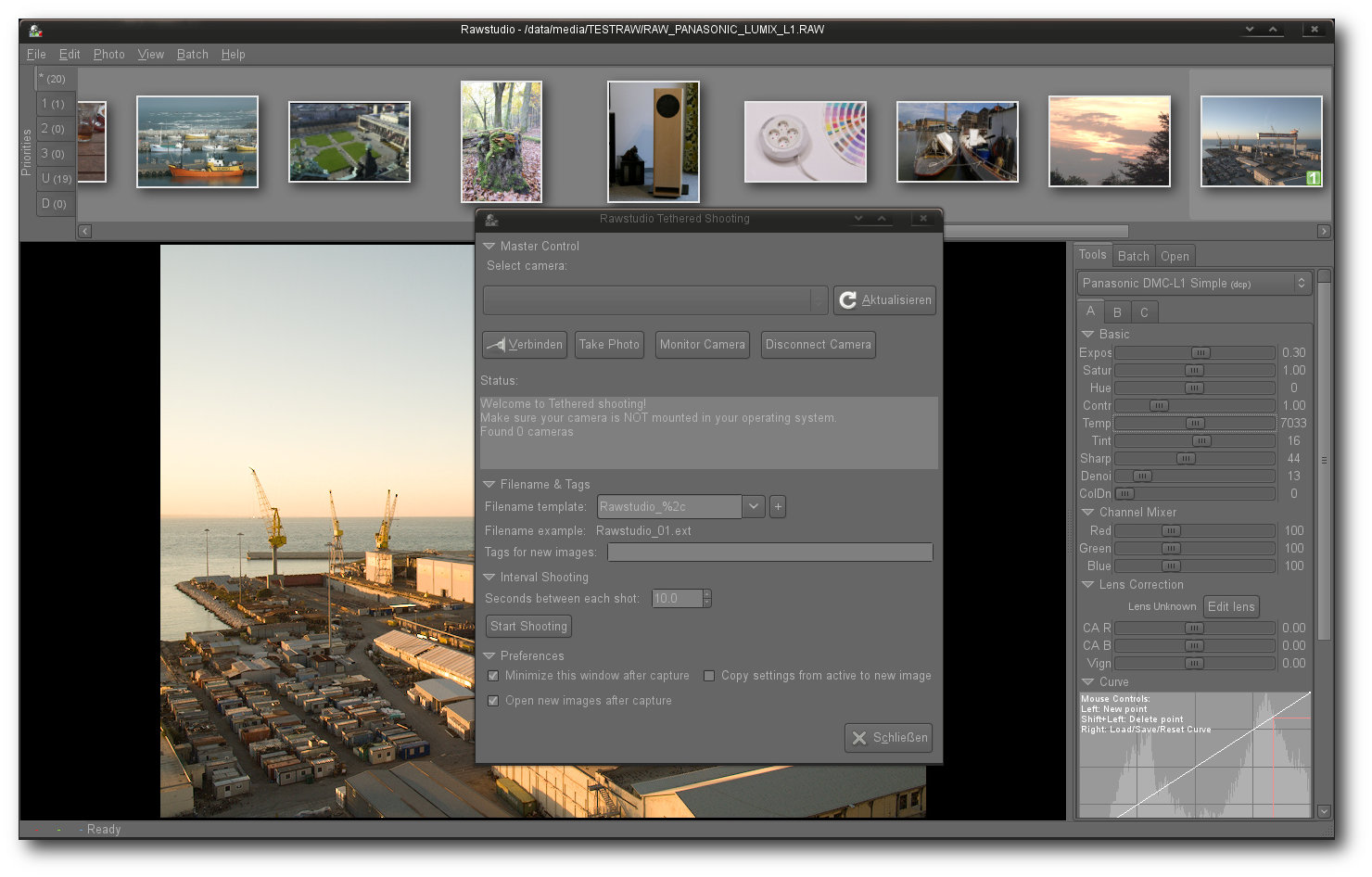
Task: Switch to the Open tab in side panel
Action: [x=1175, y=256]
